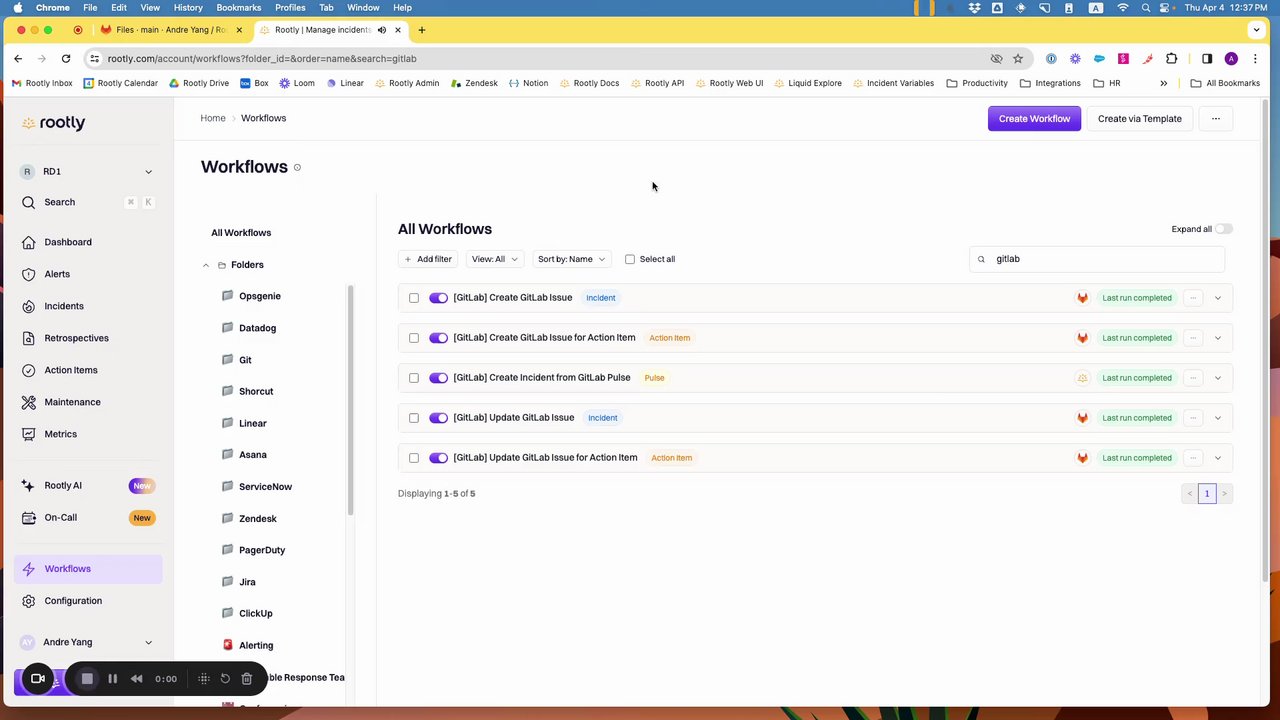Click the GitLab icon on the Create GitLab Issue row
1280x720 pixels.
coord(1082,298)
